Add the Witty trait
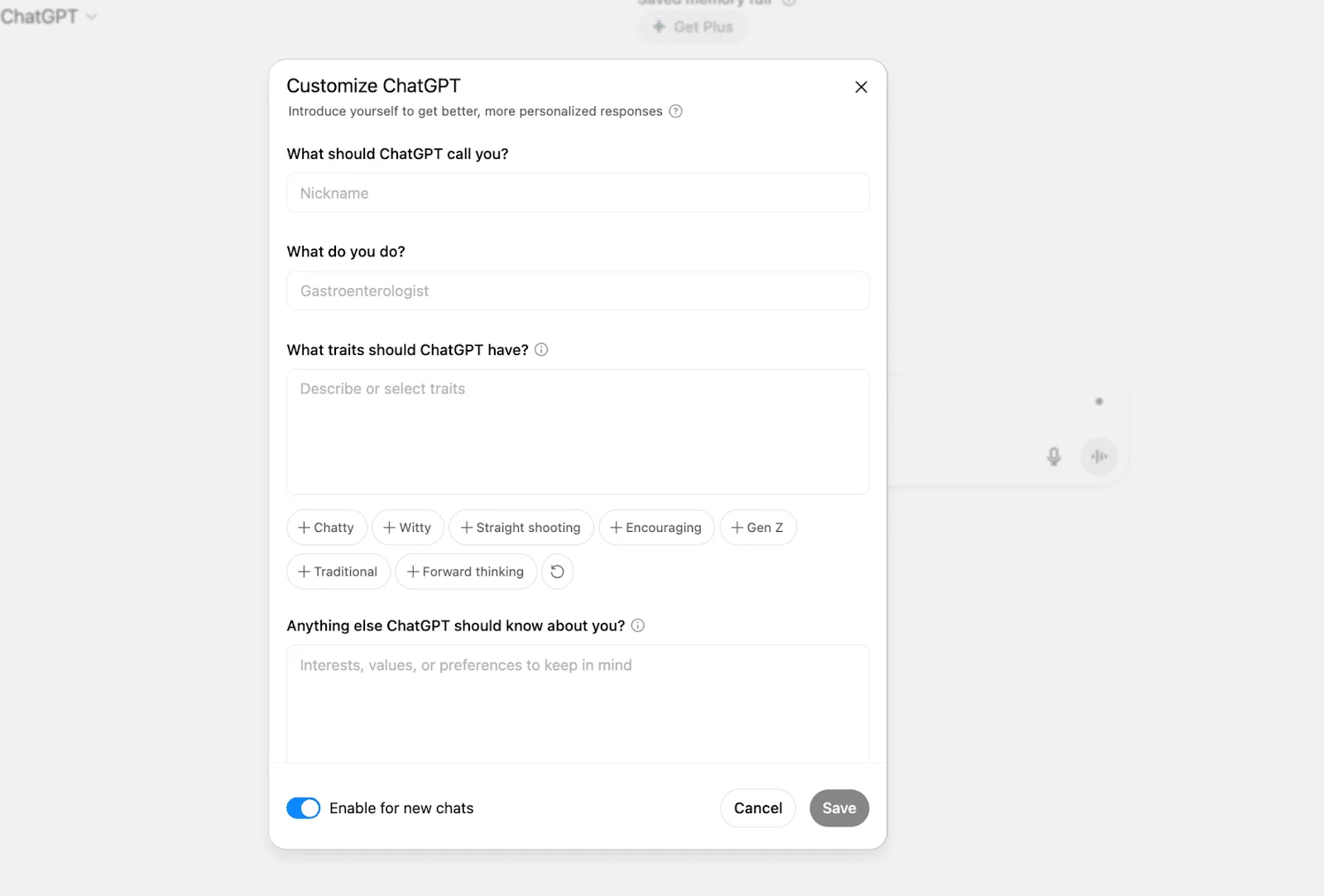The height and width of the screenshot is (896, 1324). pyautogui.click(x=408, y=527)
